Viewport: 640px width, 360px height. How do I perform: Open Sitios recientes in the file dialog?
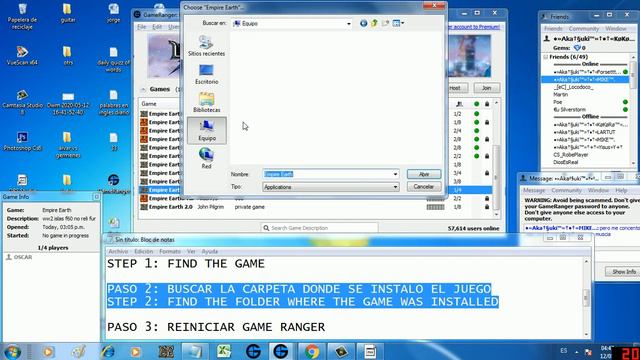coord(207,45)
